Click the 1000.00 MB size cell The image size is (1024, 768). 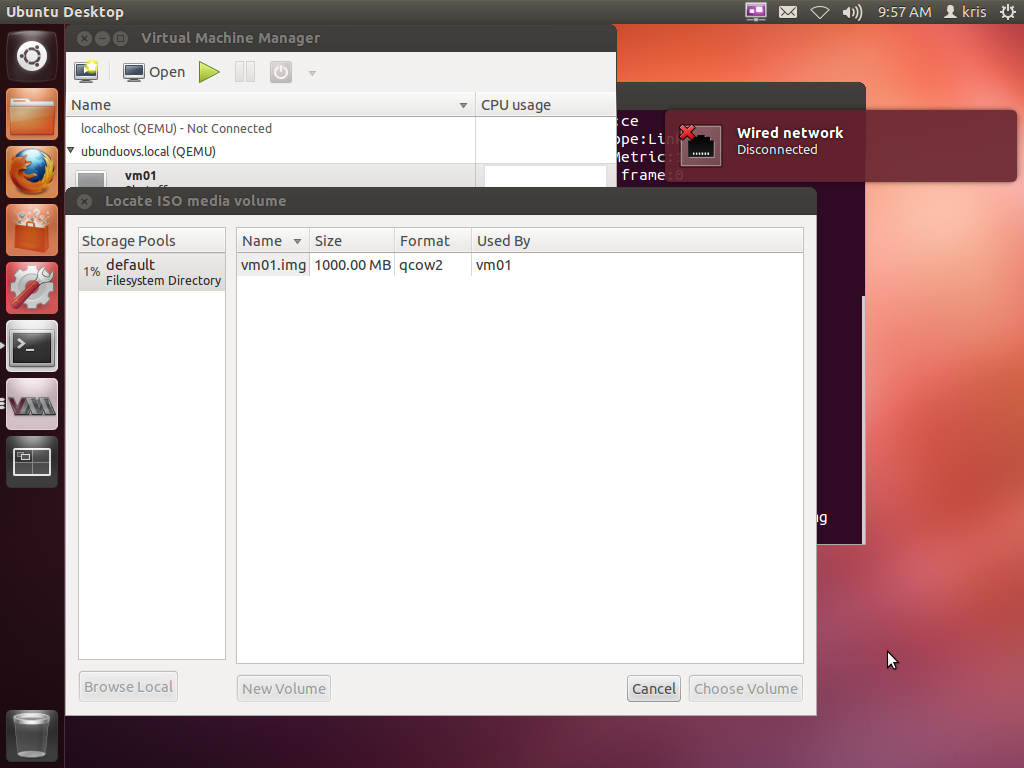tap(353, 265)
